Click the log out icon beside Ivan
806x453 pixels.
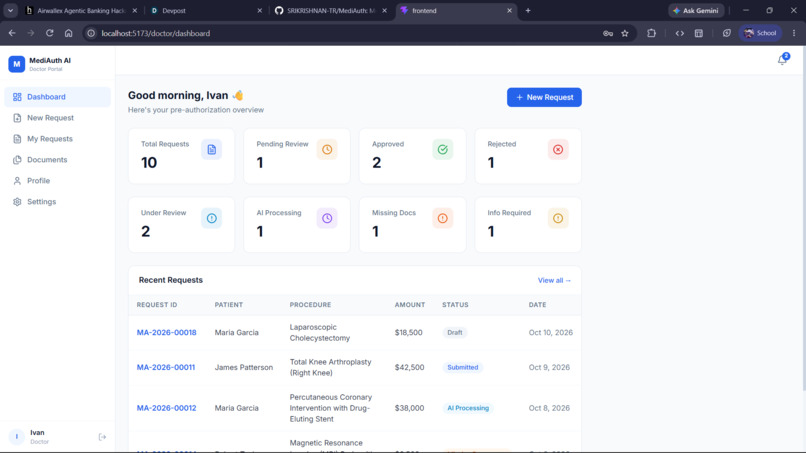[102, 437]
